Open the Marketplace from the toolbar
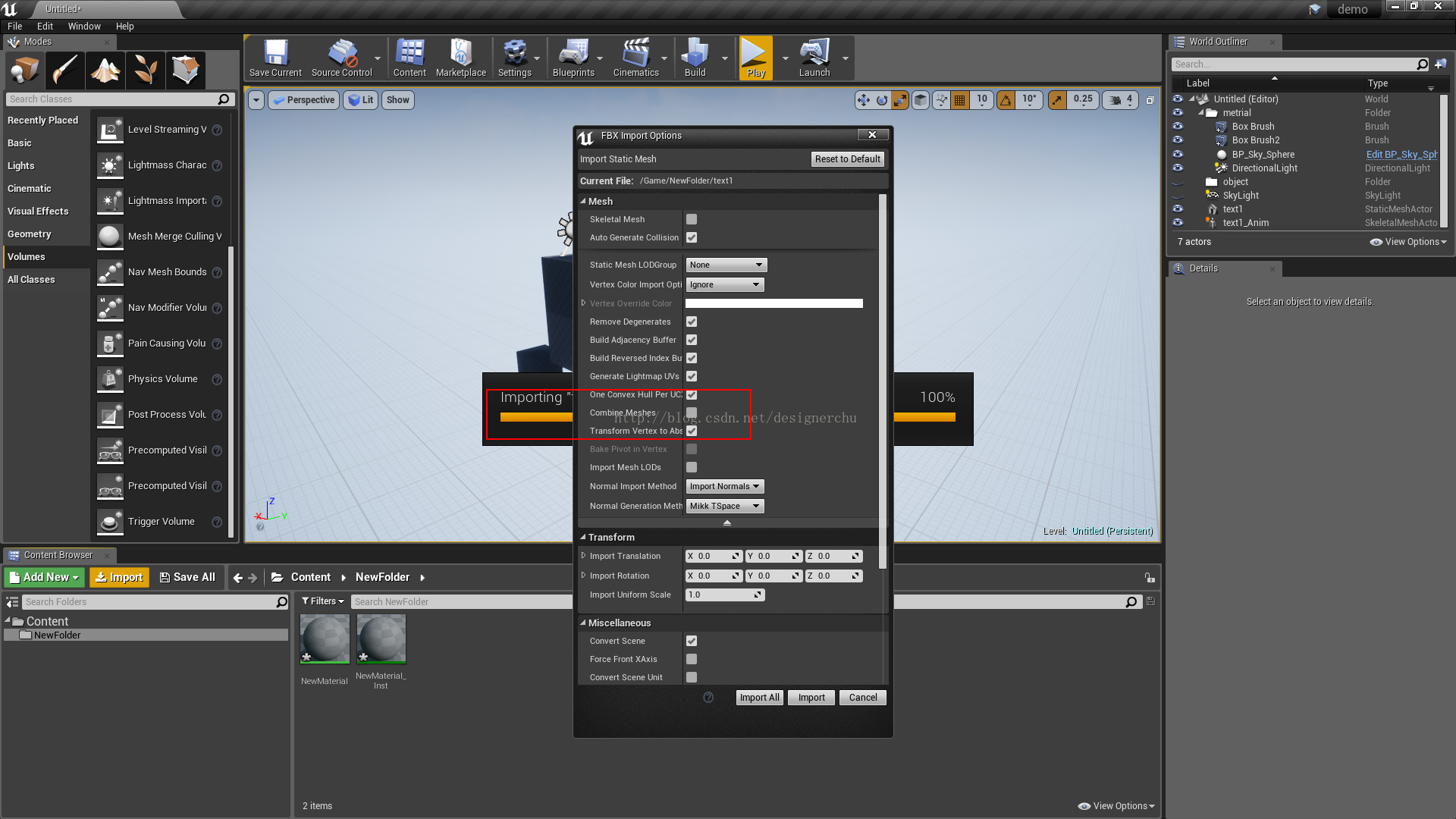The image size is (1456, 819). 461,58
